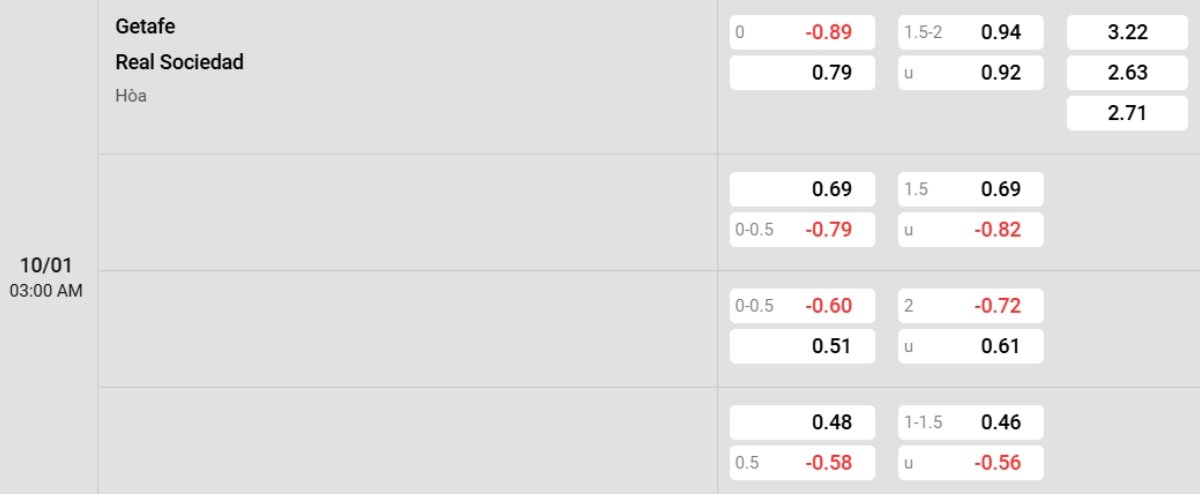Select over 1.5 odds of 0.69
This screenshot has width=1200, height=494.
pyautogui.click(x=970, y=189)
